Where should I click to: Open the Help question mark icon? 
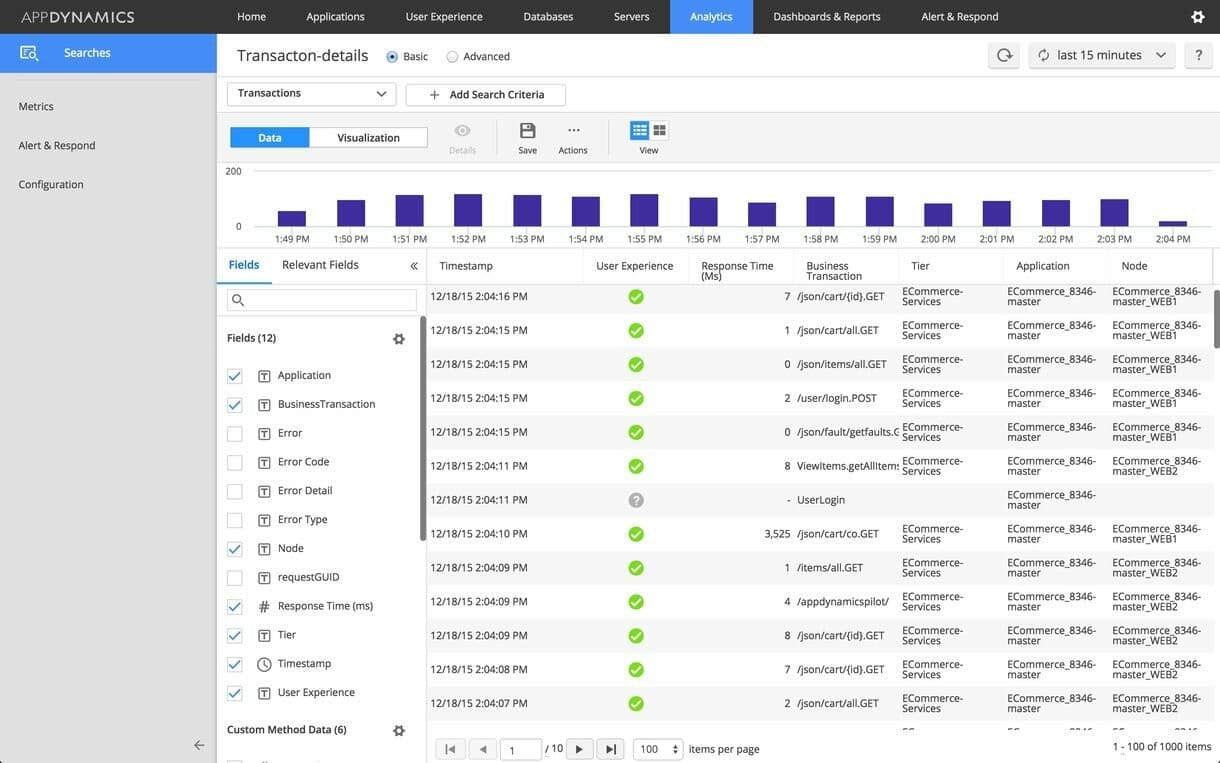coord(1197,53)
